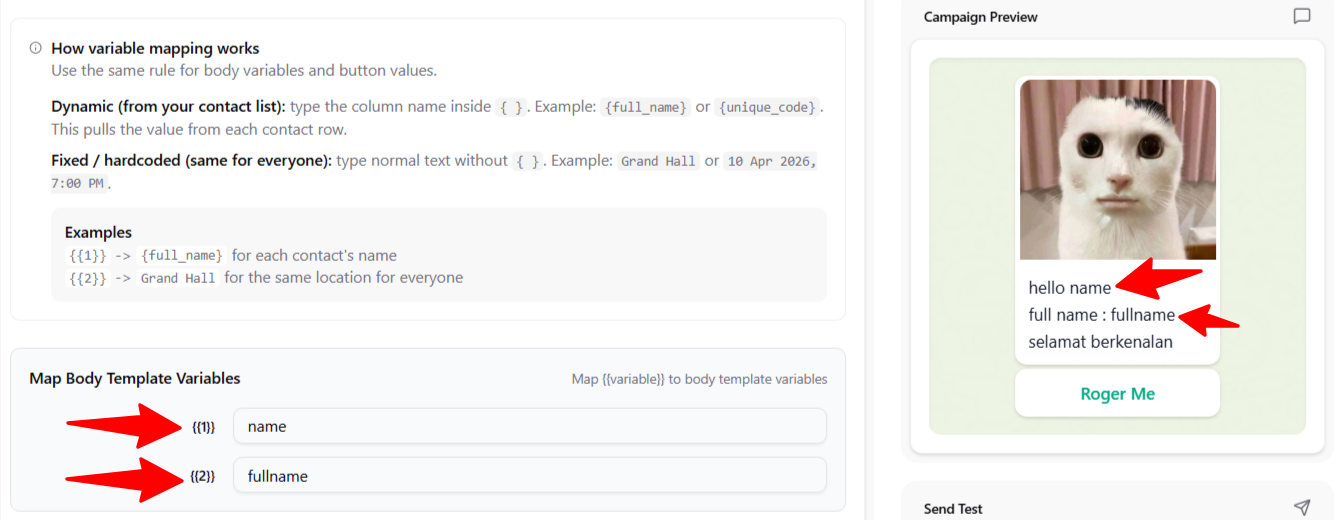Click the {unique_code} example code chip

[x=767, y=107]
